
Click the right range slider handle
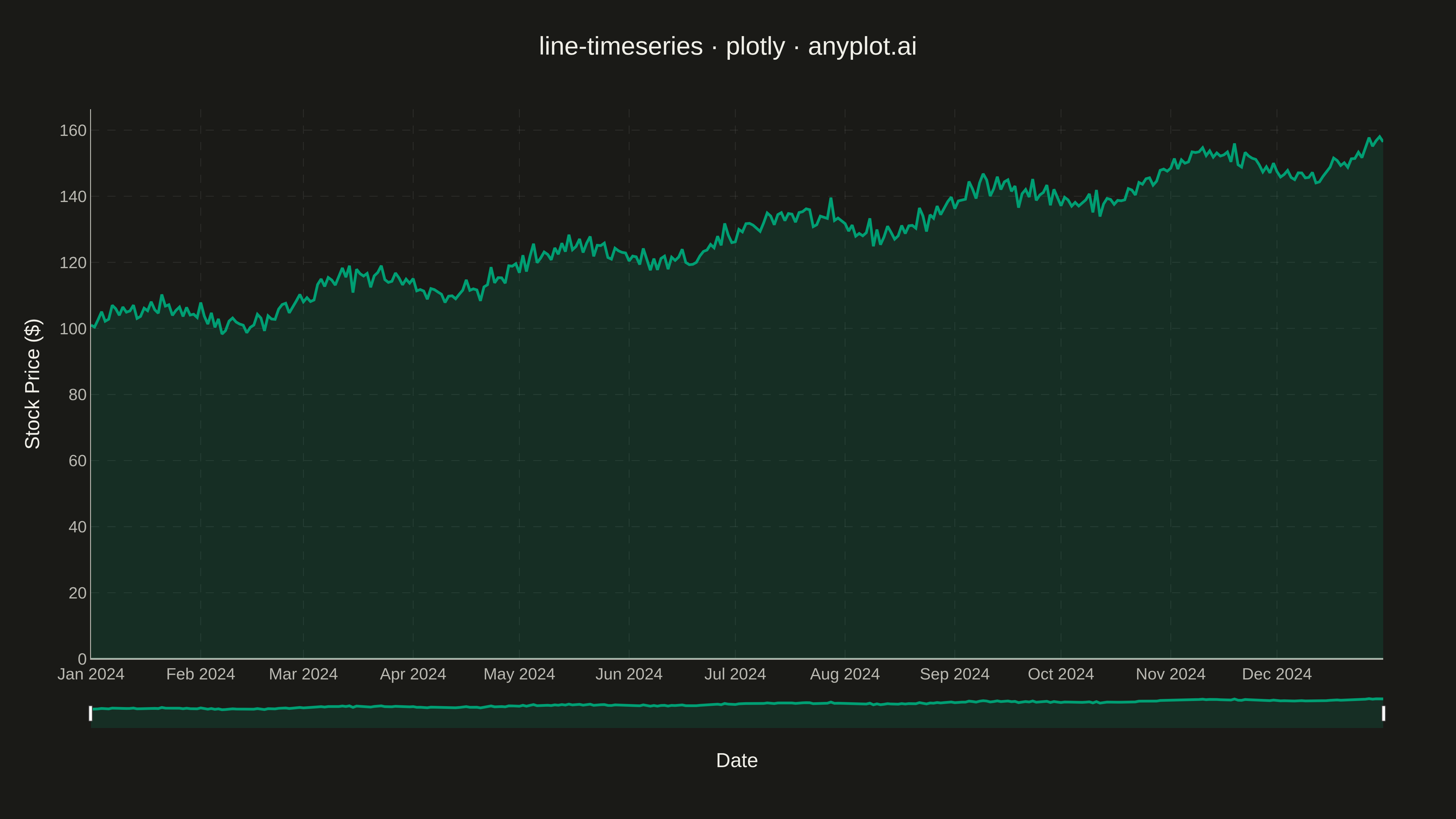click(x=1384, y=713)
